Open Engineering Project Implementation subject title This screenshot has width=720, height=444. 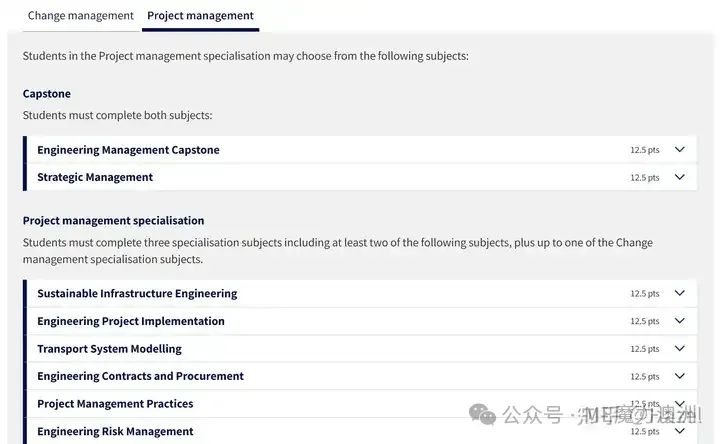point(131,321)
